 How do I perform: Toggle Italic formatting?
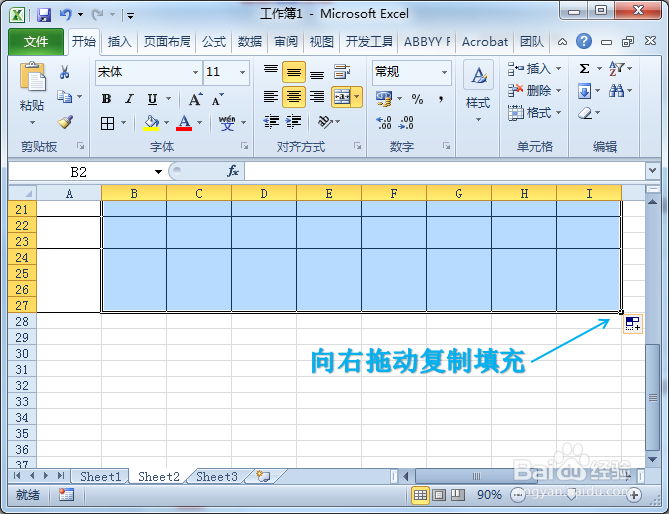click(x=129, y=99)
